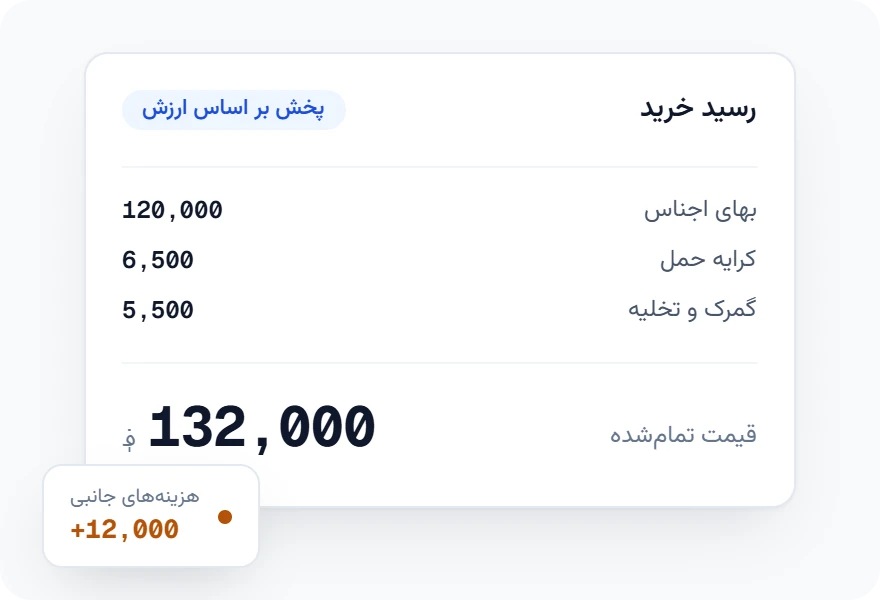The width and height of the screenshot is (880, 600).
Task: Select the 5,500 customs amount
Action: (158, 310)
